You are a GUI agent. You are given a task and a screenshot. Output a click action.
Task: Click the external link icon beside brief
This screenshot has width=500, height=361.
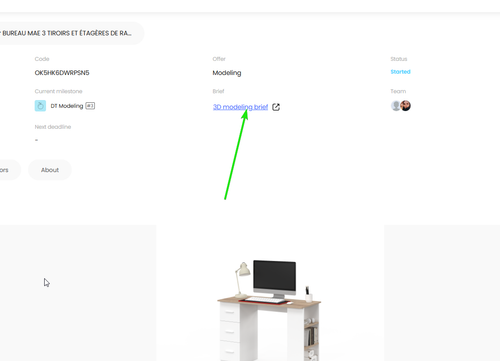coord(276,107)
